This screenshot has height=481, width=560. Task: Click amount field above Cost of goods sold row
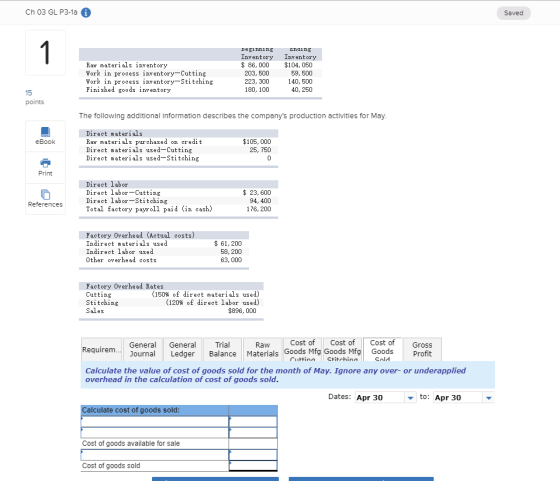pyautogui.click(x=253, y=455)
